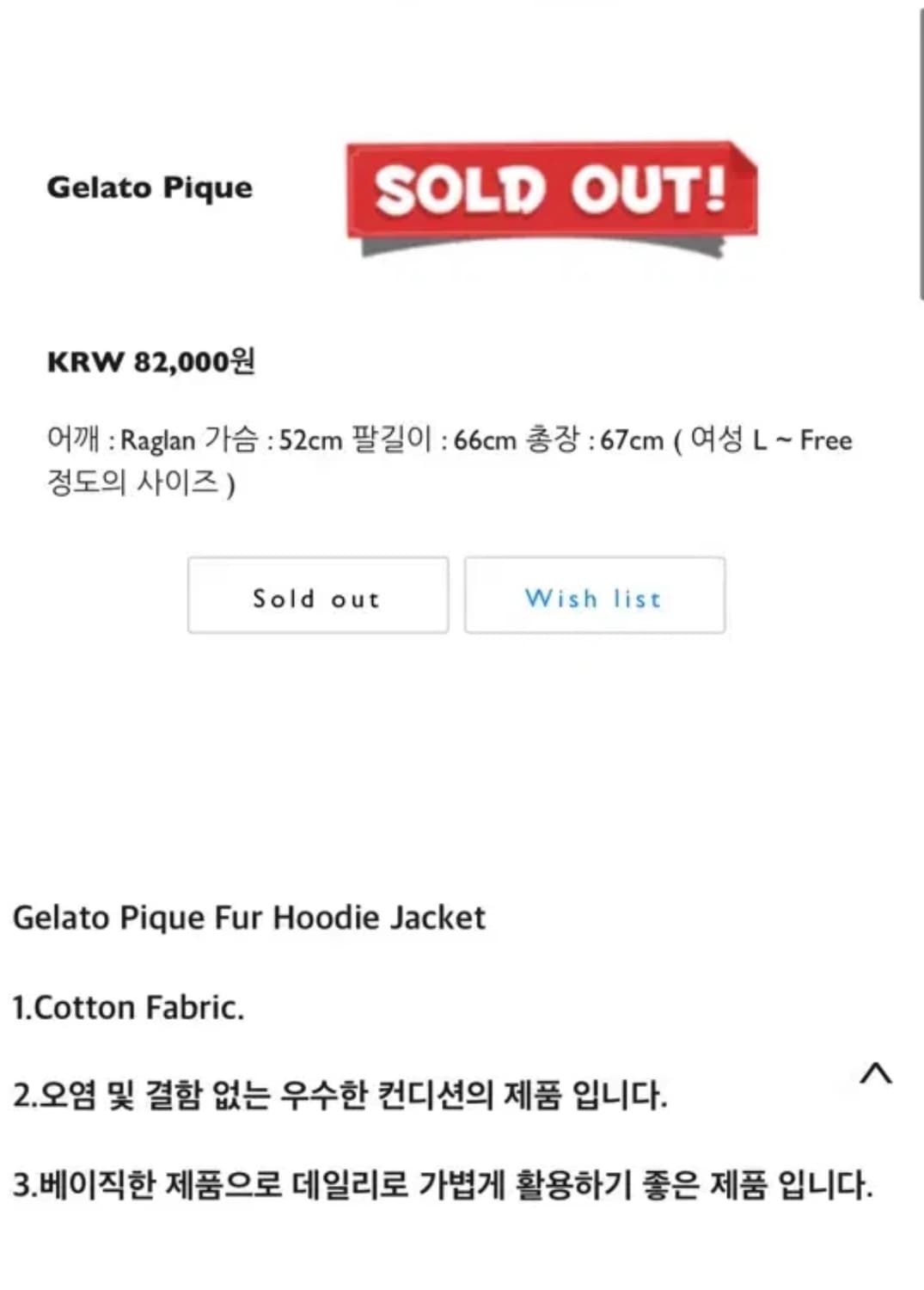
Task: Click the scroll-to-top arrow icon
Action: tap(876, 1073)
